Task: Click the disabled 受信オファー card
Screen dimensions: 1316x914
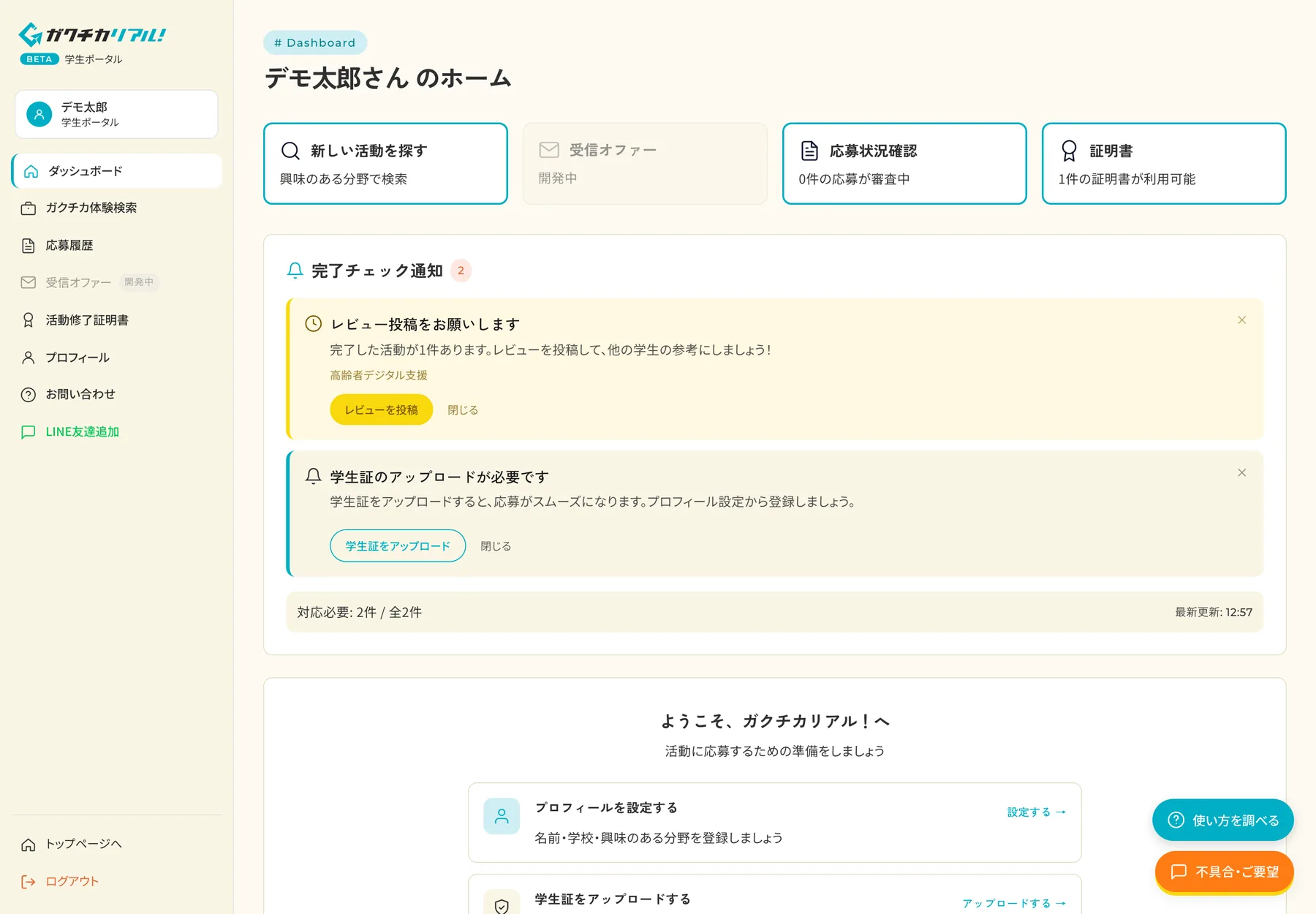Action: tap(645, 164)
